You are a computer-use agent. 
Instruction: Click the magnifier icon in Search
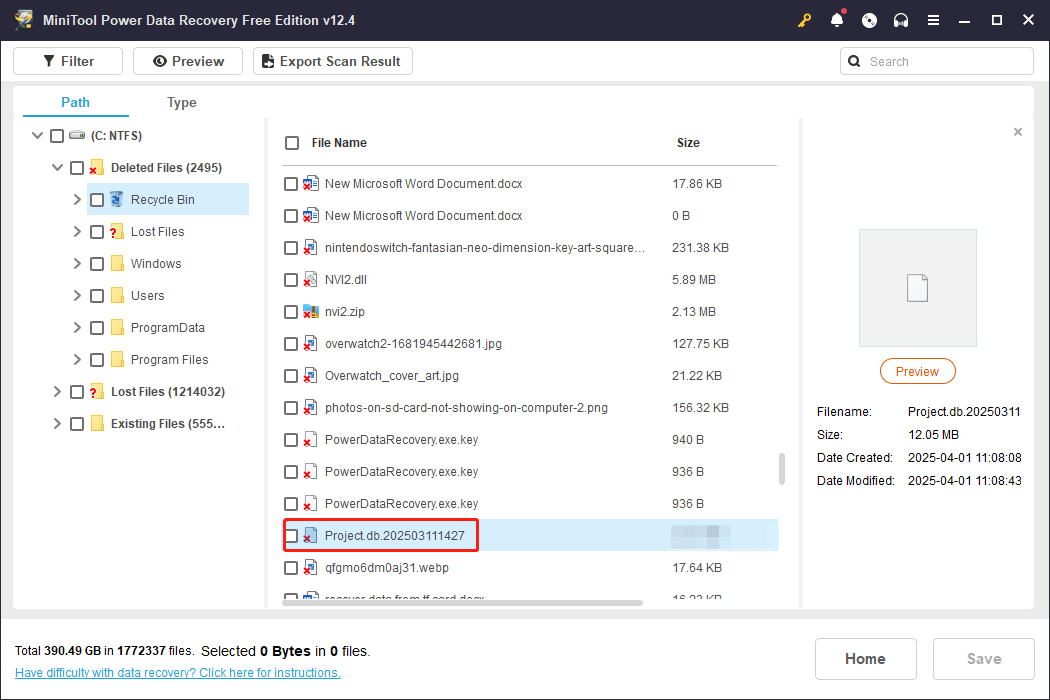854,62
